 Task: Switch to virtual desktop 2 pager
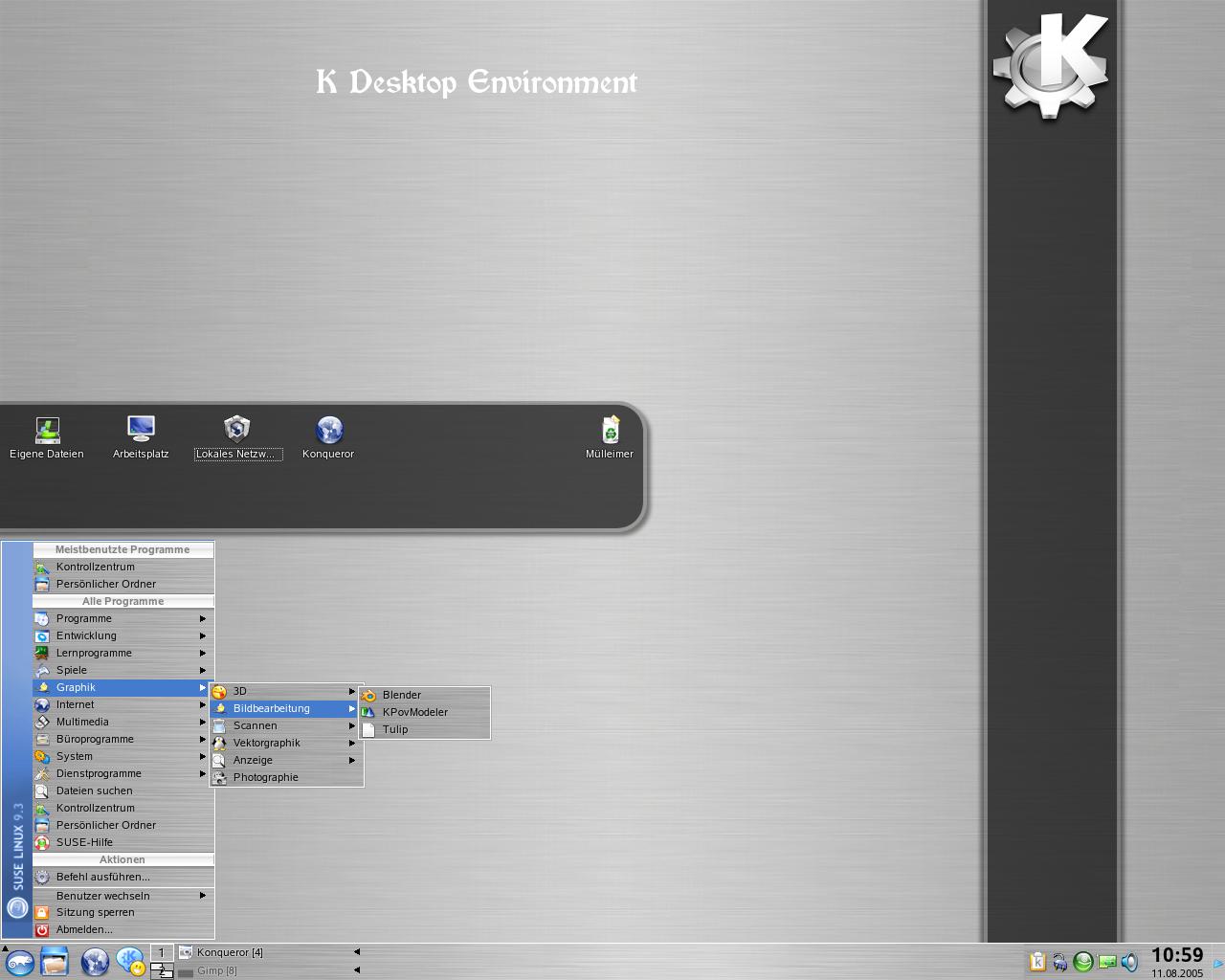[162, 970]
